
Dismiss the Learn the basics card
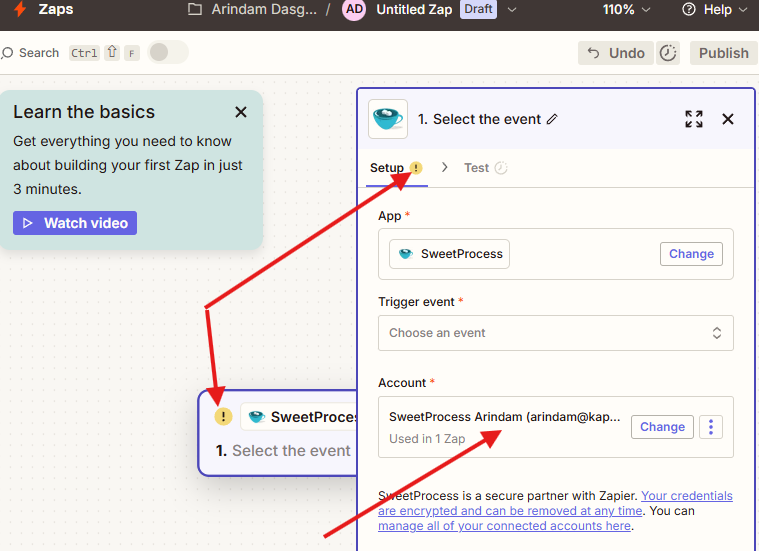pyautogui.click(x=240, y=112)
